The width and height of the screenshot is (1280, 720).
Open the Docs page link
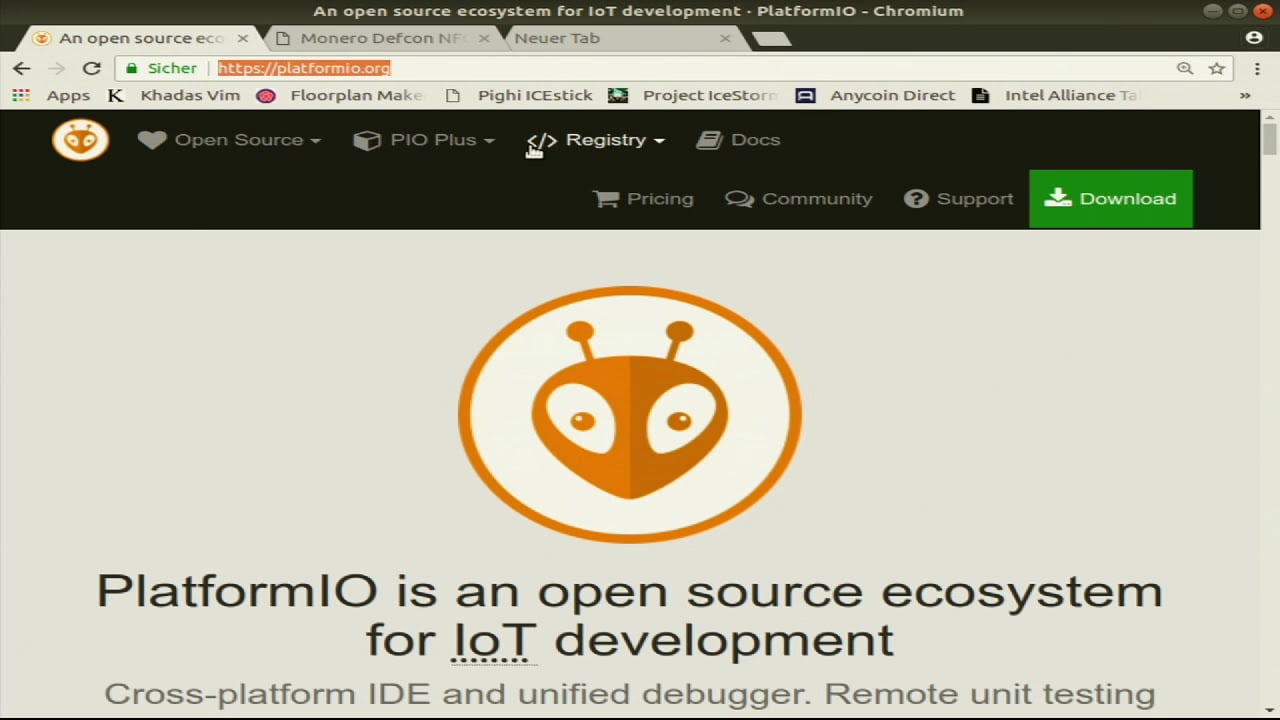tap(738, 140)
